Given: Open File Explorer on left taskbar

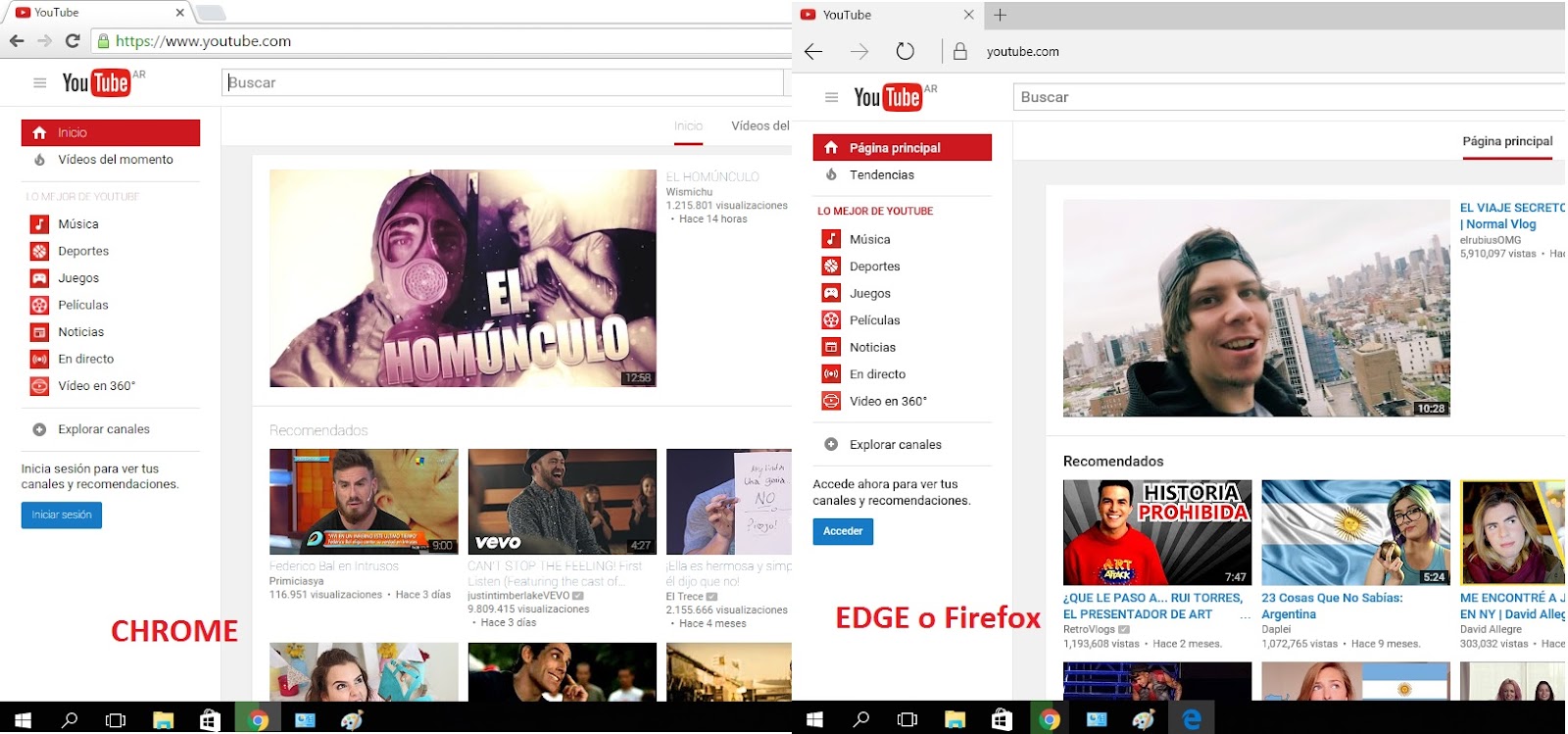Looking at the screenshot, I should [164, 720].
